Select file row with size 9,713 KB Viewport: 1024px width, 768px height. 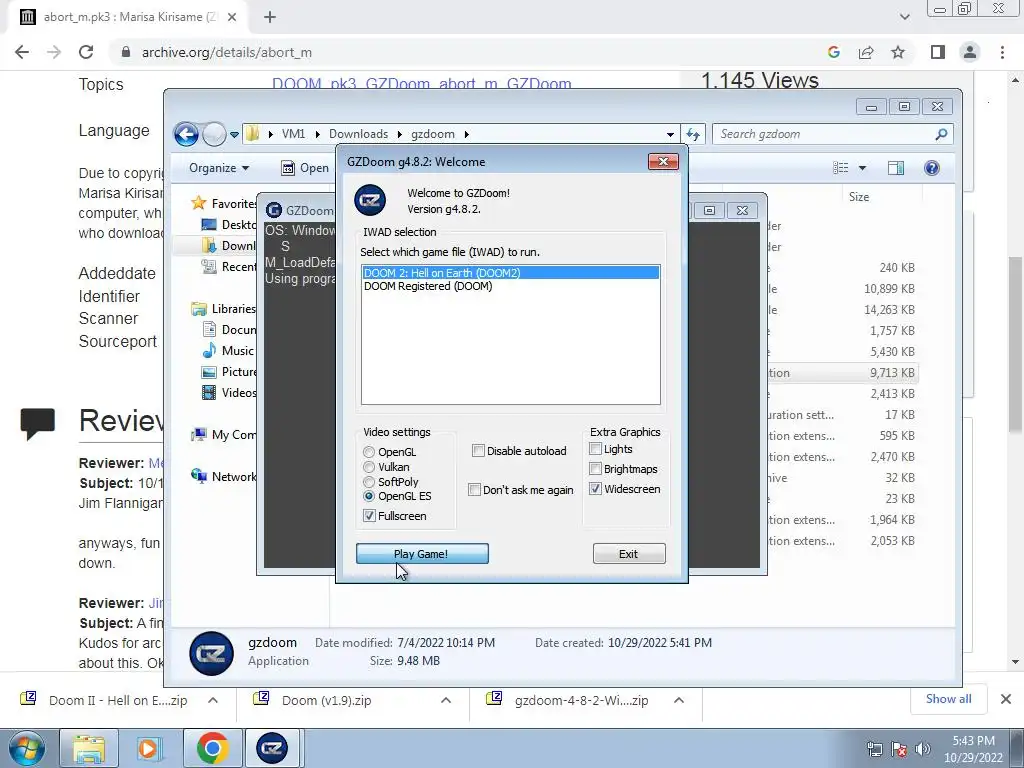tap(842, 373)
